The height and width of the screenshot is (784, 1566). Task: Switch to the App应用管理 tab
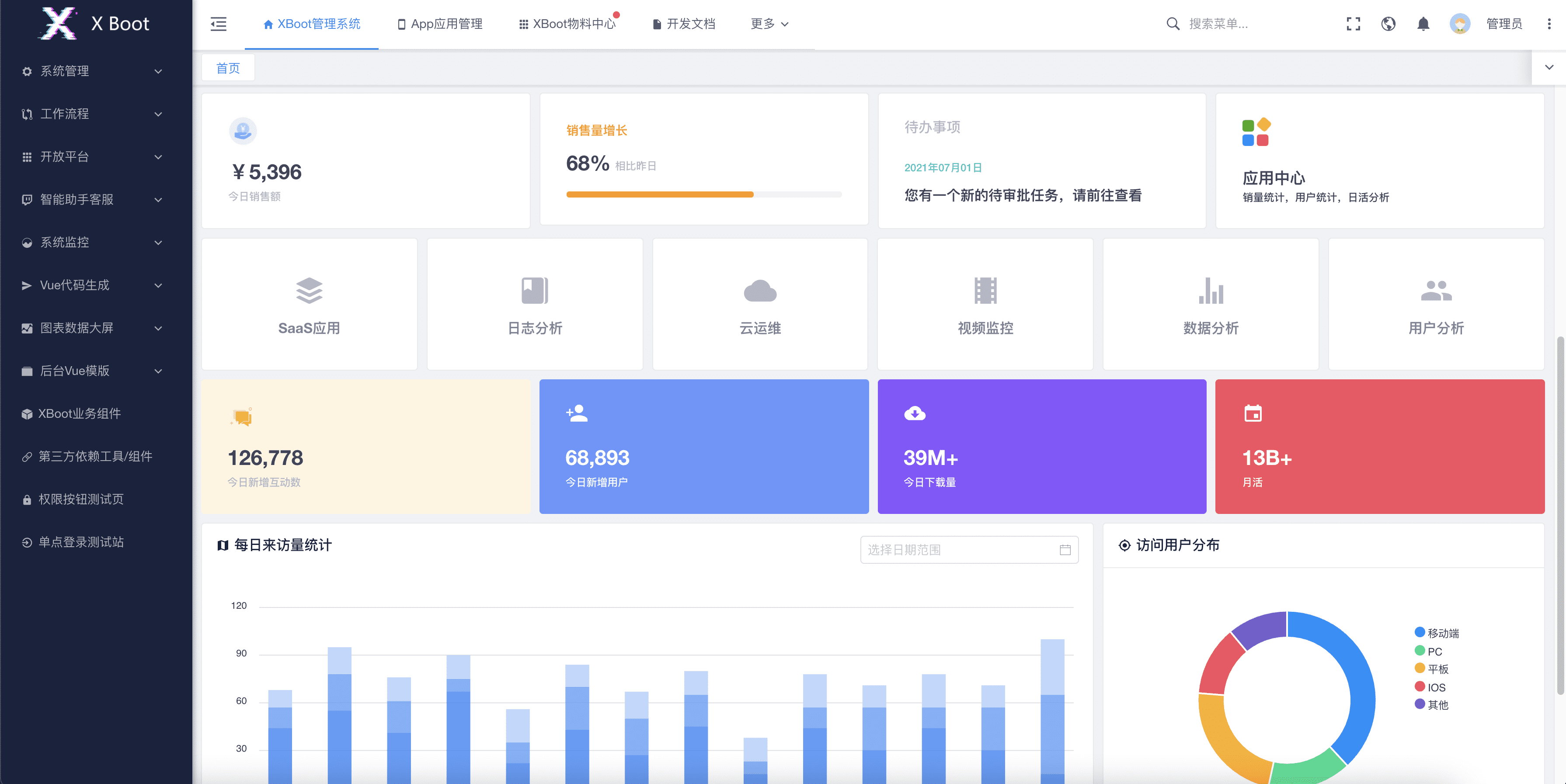(x=439, y=24)
